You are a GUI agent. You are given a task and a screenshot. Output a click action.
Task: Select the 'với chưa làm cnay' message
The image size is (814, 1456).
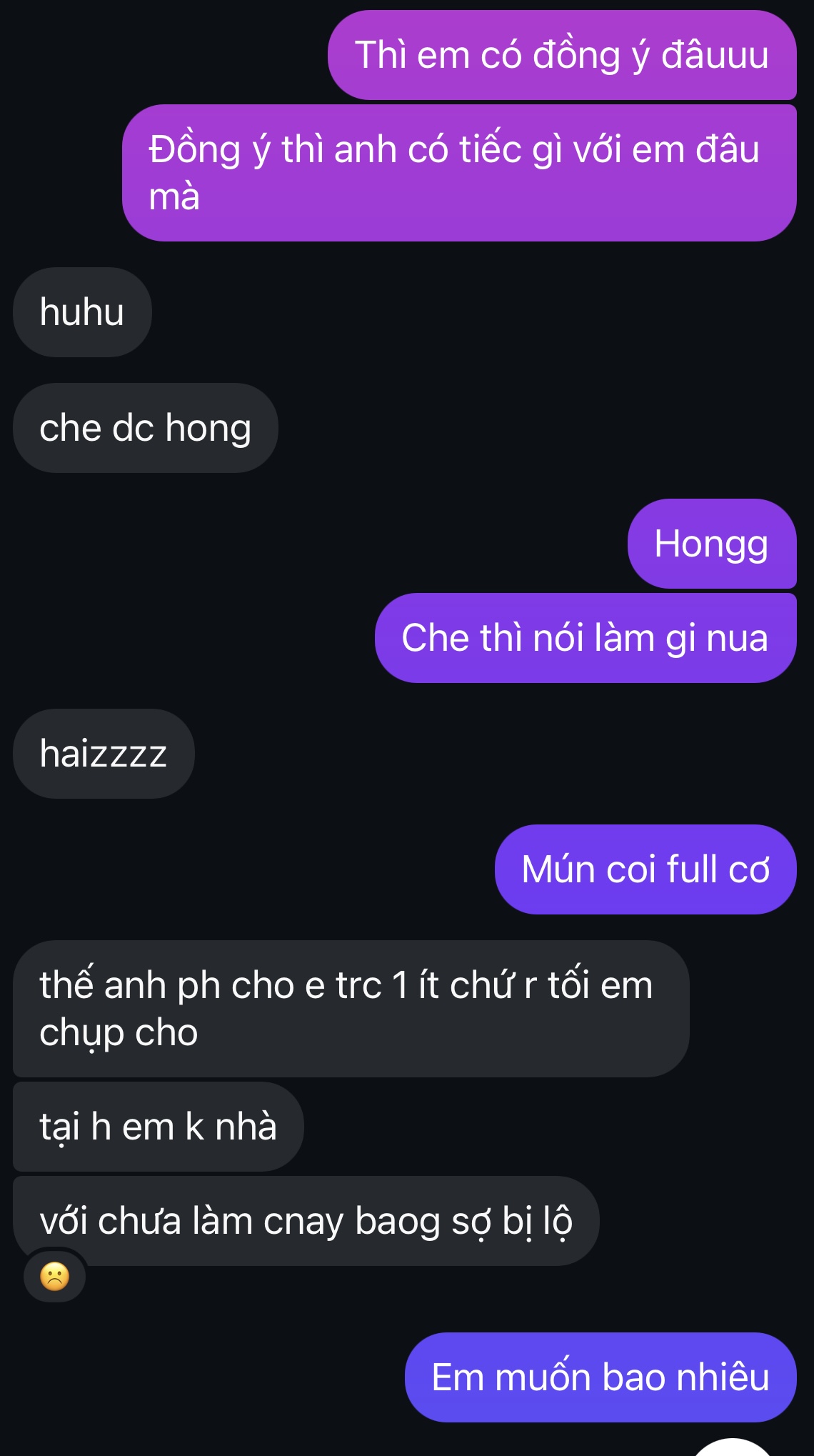(x=306, y=1221)
